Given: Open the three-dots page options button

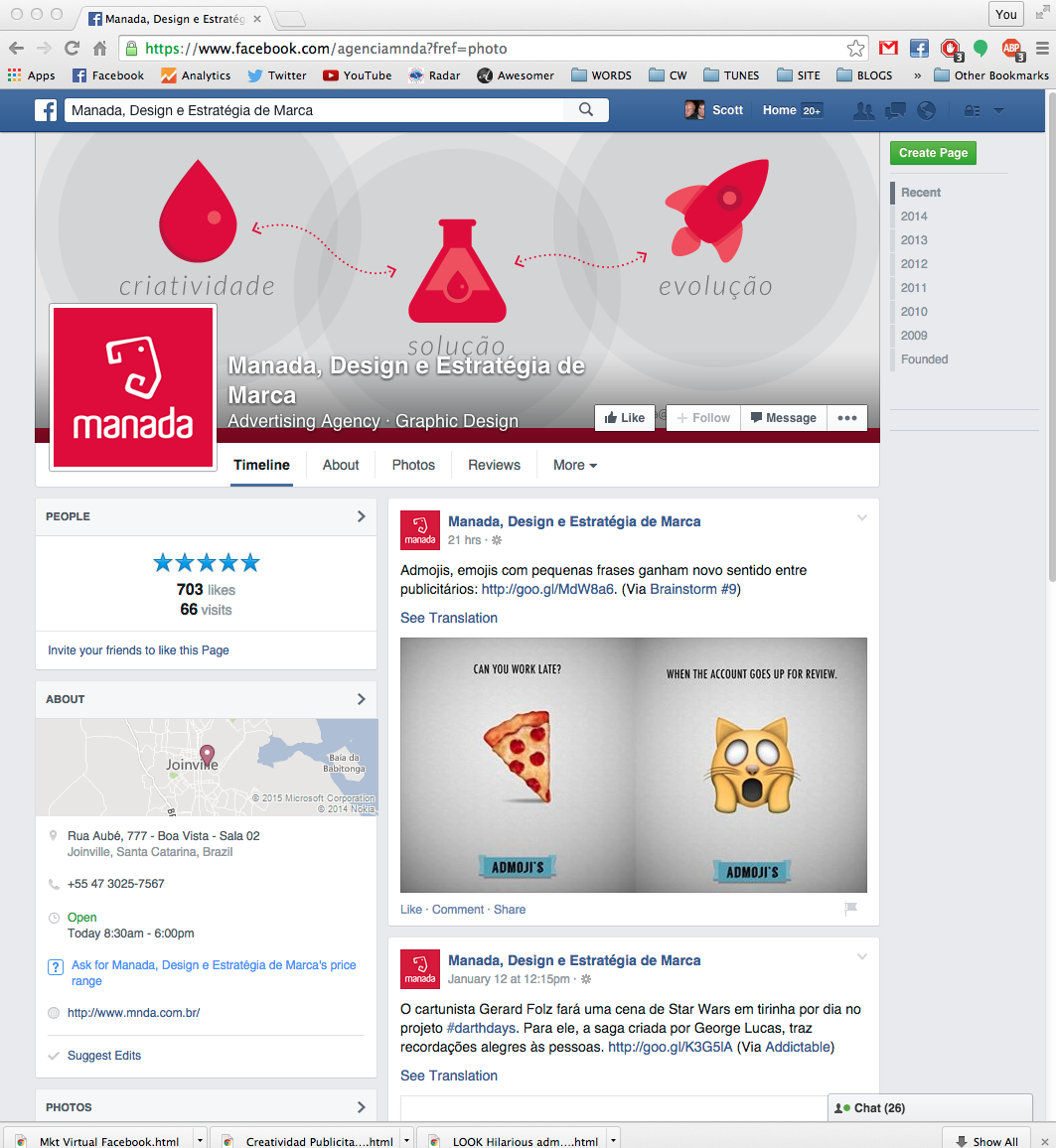Looking at the screenshot, I should (847, 418).
